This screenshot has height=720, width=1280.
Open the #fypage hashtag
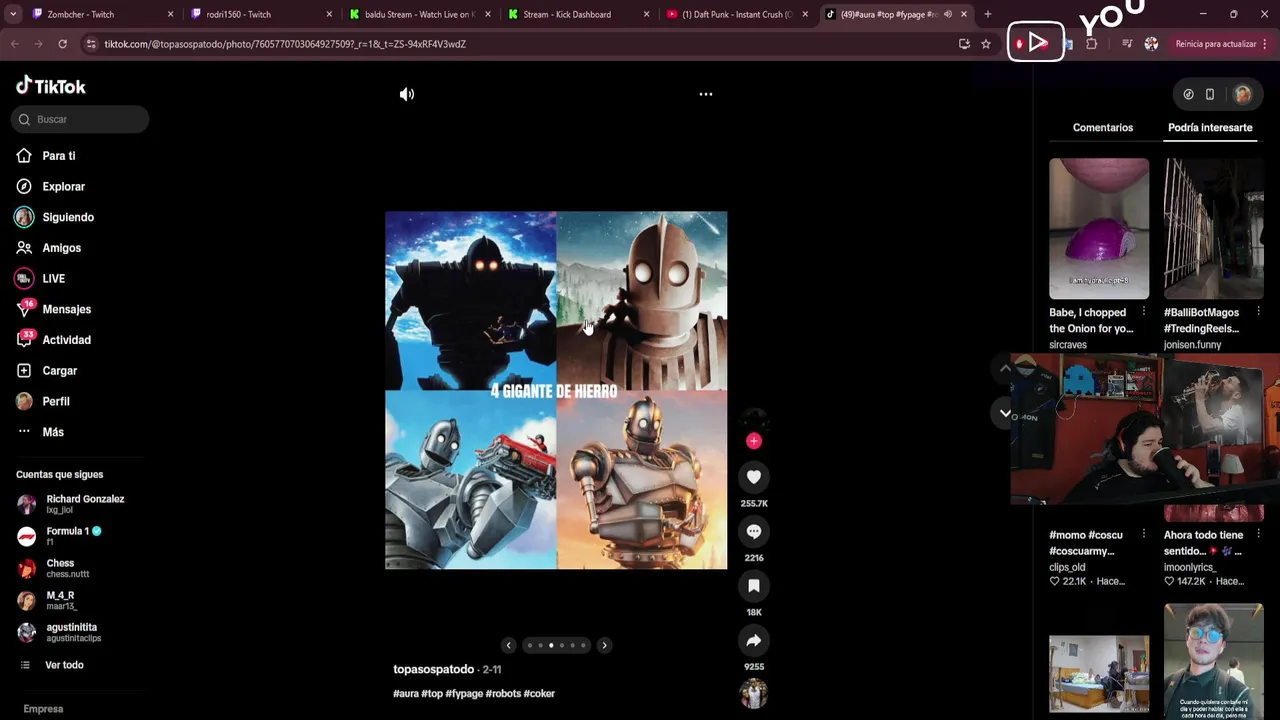pos(464,693)
